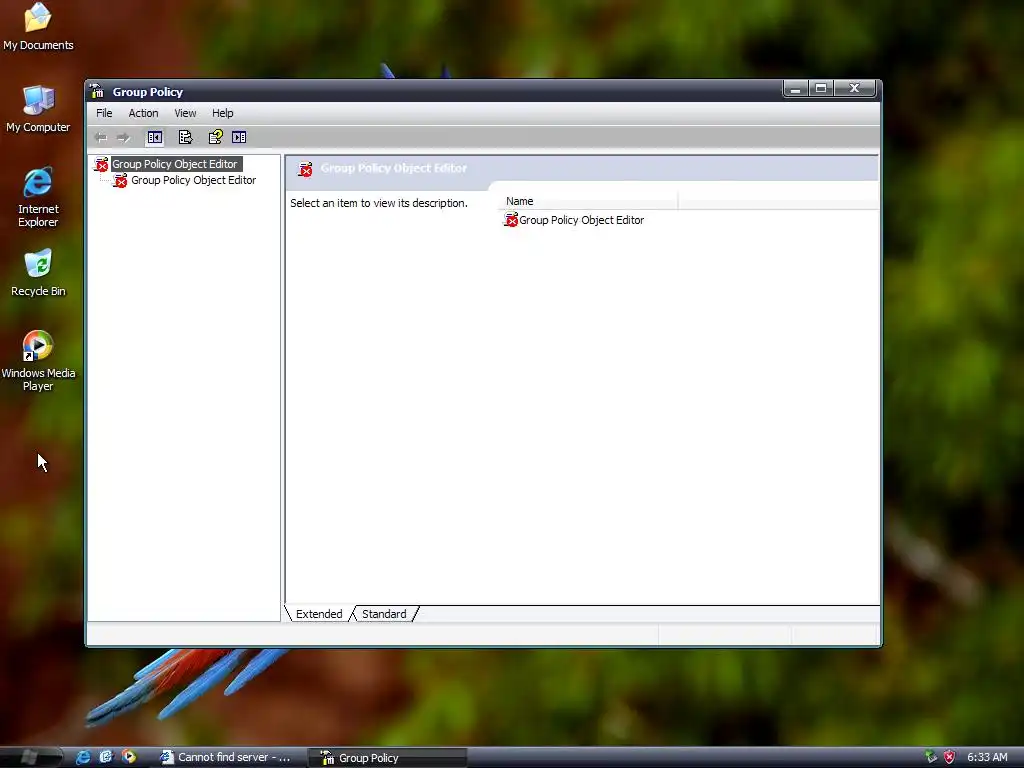Switch to the Extended tab
1024x768 pixels.
click(319, 614)
